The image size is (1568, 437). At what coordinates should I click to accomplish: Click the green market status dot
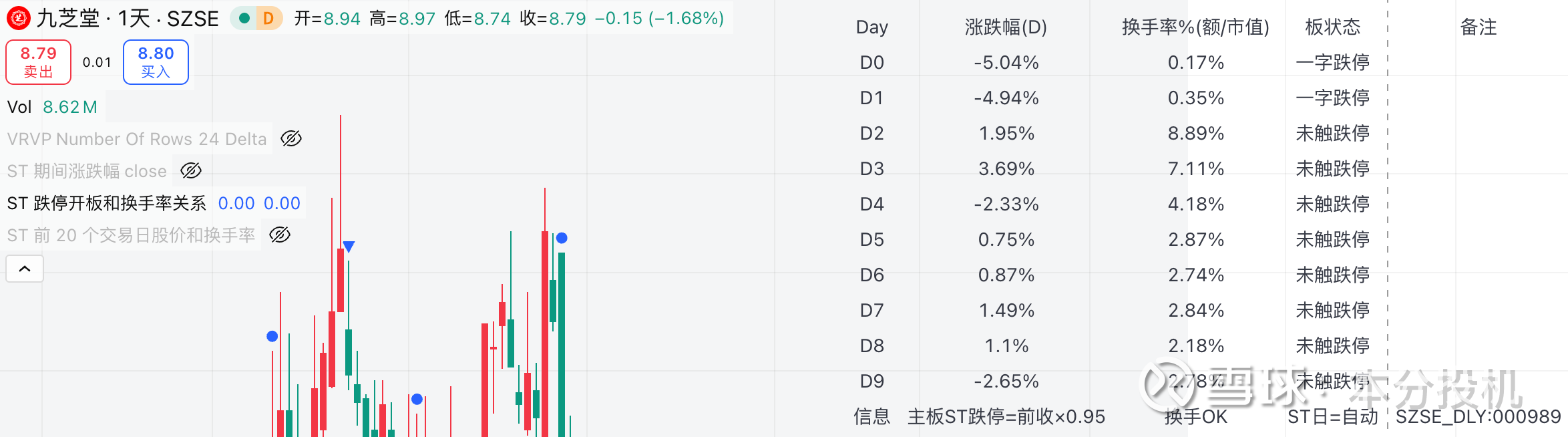(244, 18)
